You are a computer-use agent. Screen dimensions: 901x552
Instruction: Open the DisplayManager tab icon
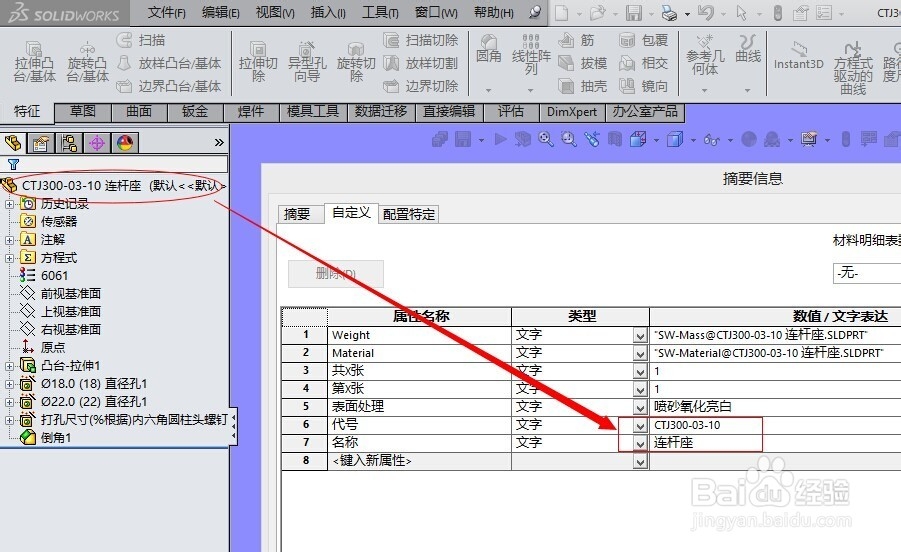click(x=125, y=142)
